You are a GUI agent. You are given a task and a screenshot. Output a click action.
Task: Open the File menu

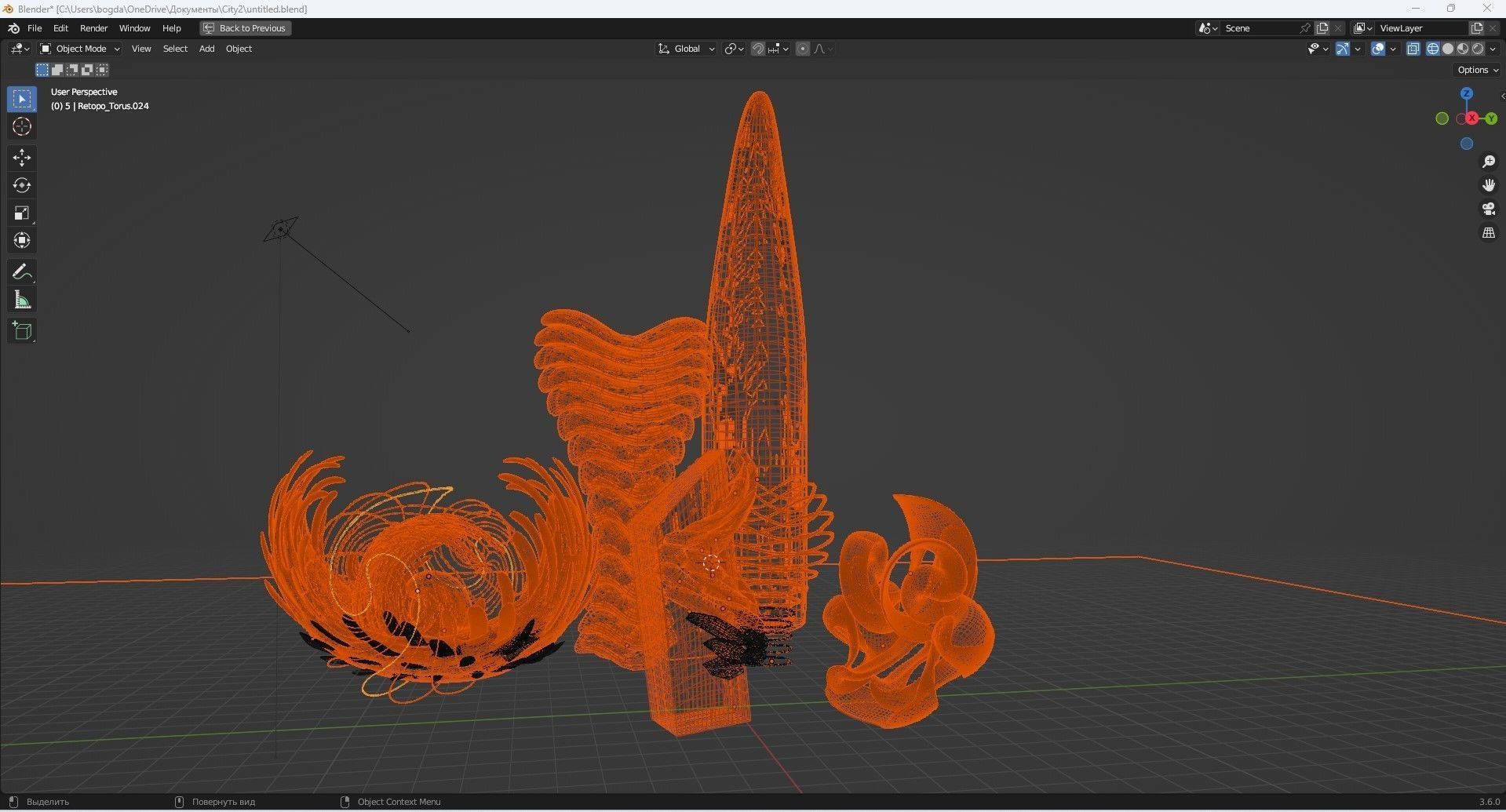[35, 28]
